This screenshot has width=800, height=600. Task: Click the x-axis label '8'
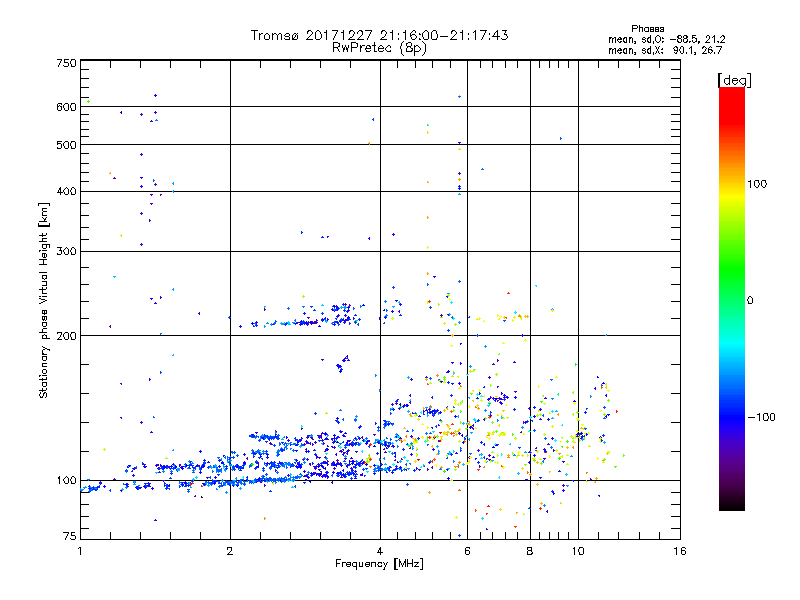coord(530,551)
